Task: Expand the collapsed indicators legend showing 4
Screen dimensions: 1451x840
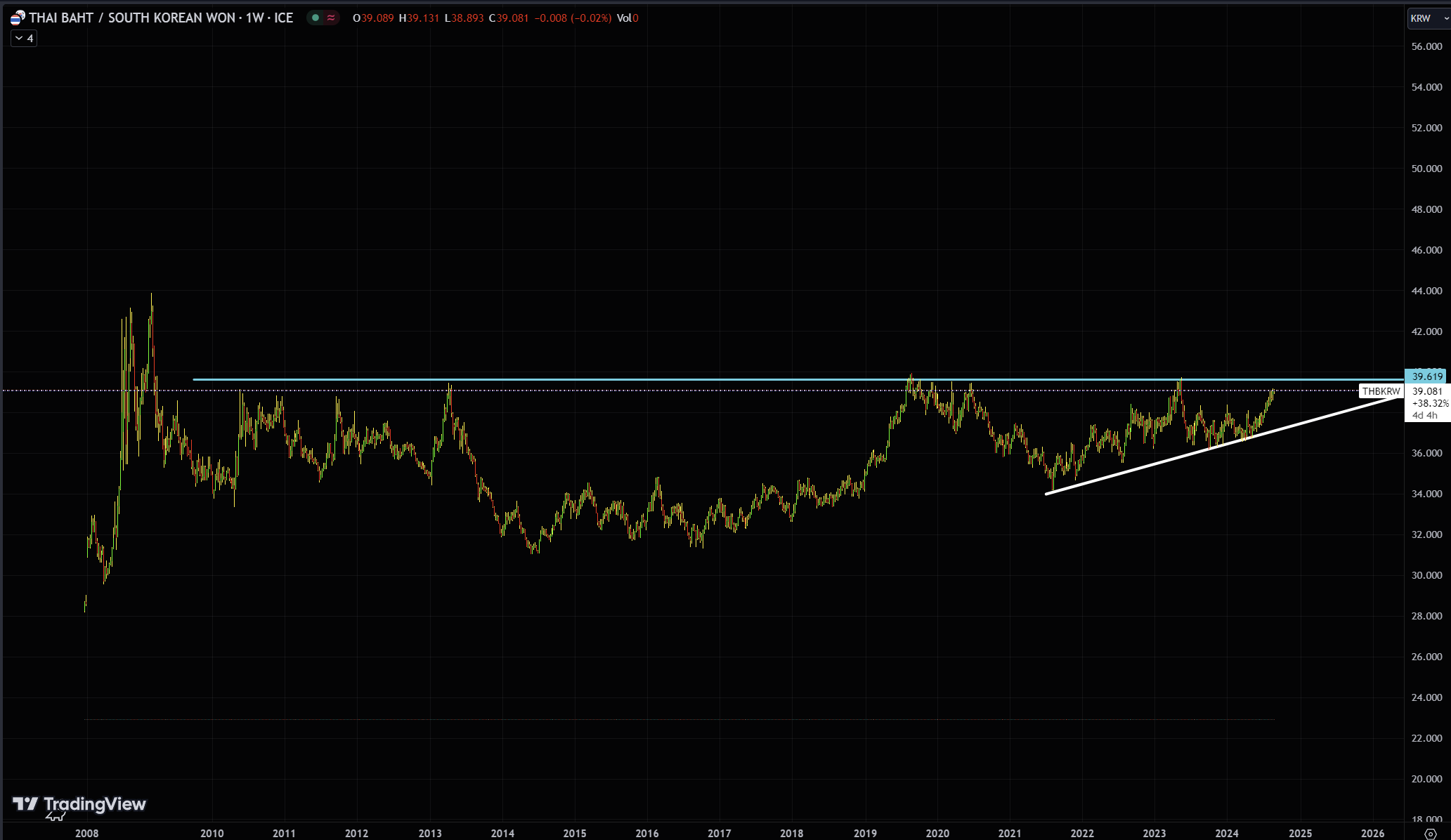Action: coord(24,39)
